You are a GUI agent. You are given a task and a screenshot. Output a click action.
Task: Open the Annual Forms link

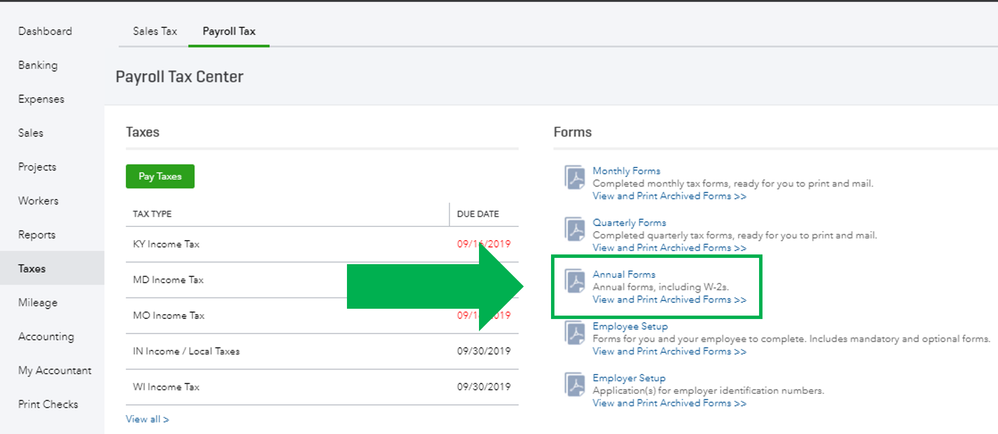[624, 274]
